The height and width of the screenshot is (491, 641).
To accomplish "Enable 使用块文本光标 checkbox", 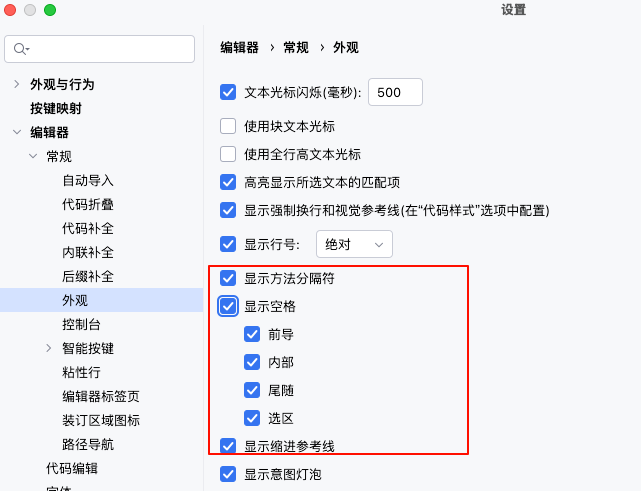I will pyautogui.click(x=228, y=126).
